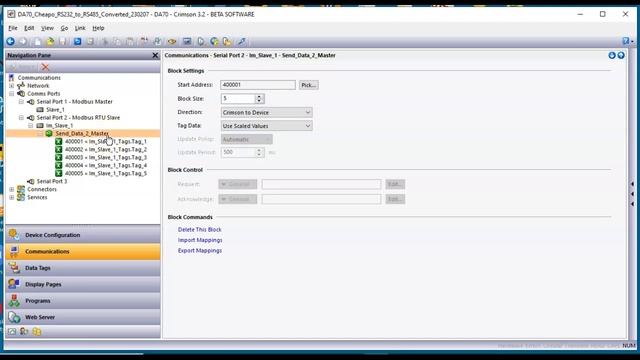The height and width of the screenshot is (360, 640).
Task: Open the Help menu
Action: click(98, 28)
